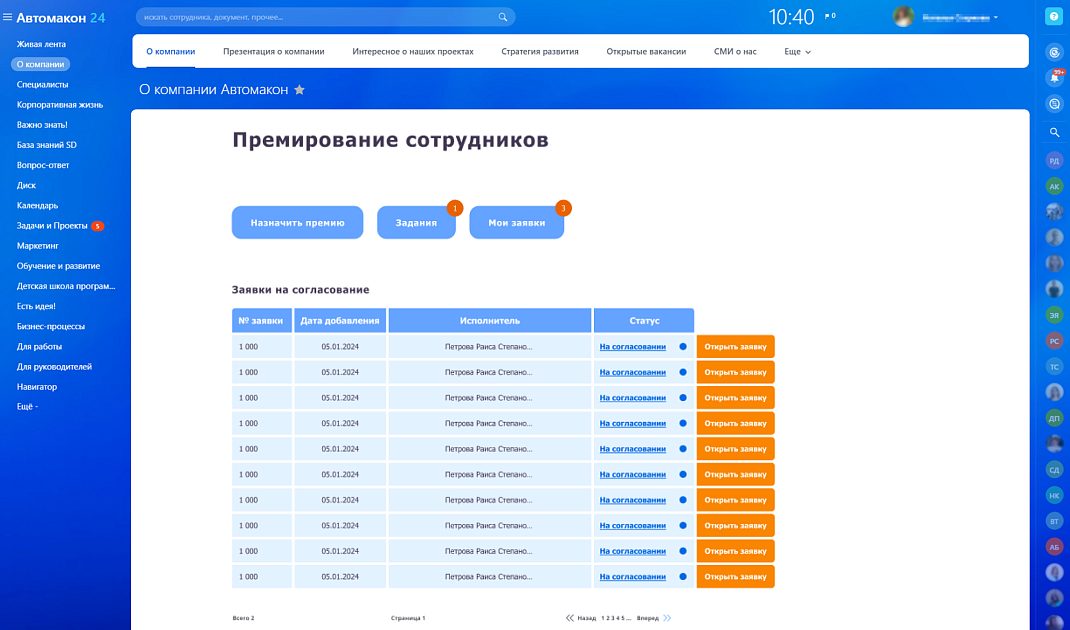Click the double-arrow 'Вперед' pagination icon
Viewport: 1070px width, 630px height.
(x=667, y=618)
